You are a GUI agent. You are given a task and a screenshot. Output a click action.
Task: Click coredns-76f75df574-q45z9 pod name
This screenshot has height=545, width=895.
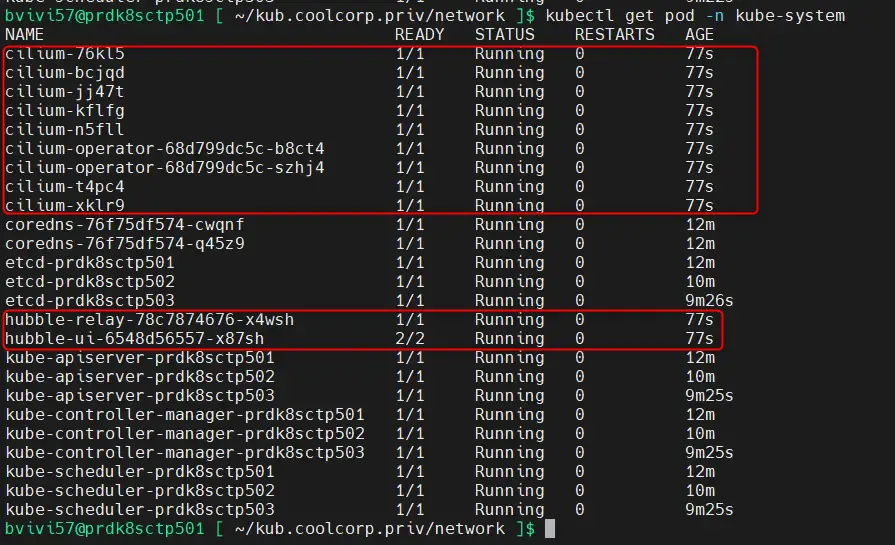coord(124,244)
